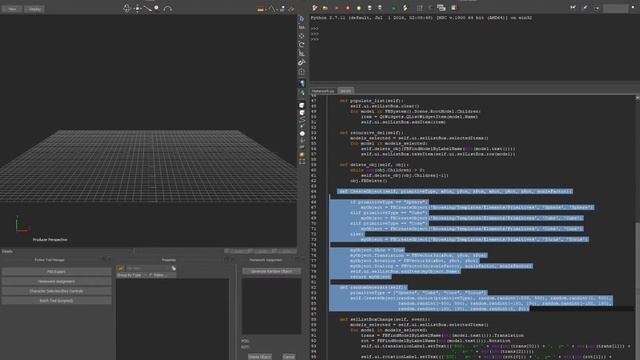Select the scale tool in vertical toolbar
Screen dimensions: 640x360
pos(302,53)
